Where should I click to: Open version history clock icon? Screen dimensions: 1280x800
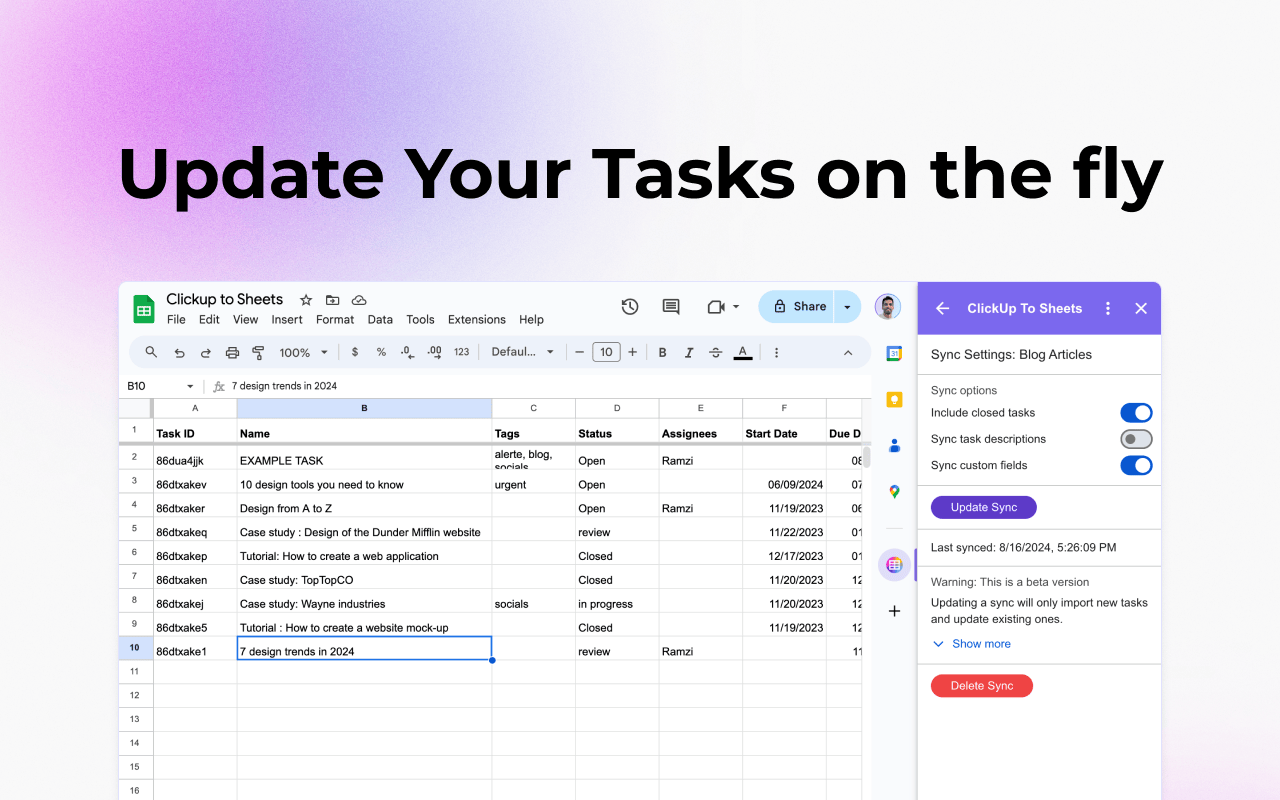click(x=630, y=307)
